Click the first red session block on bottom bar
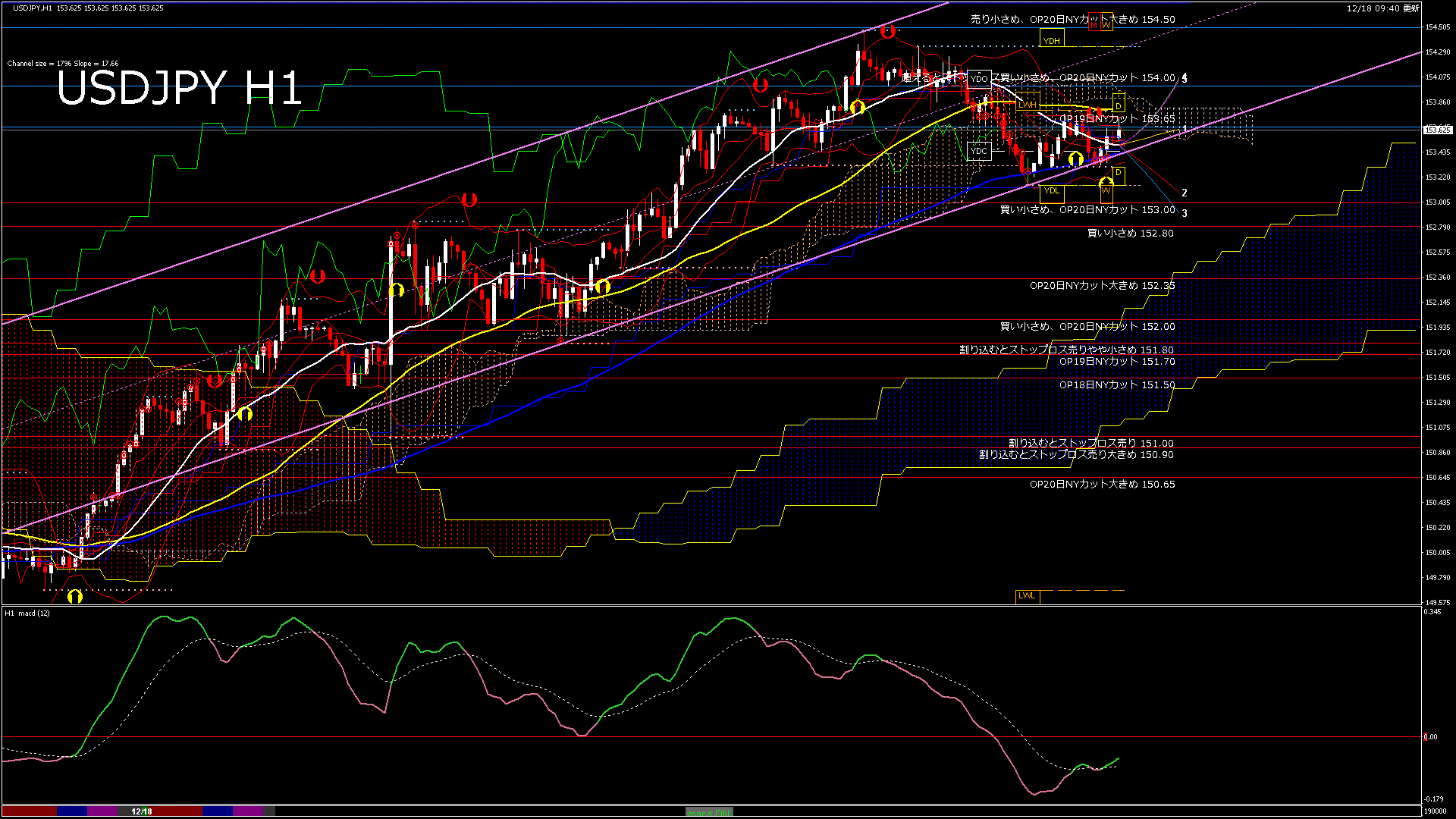 point(29,811)
